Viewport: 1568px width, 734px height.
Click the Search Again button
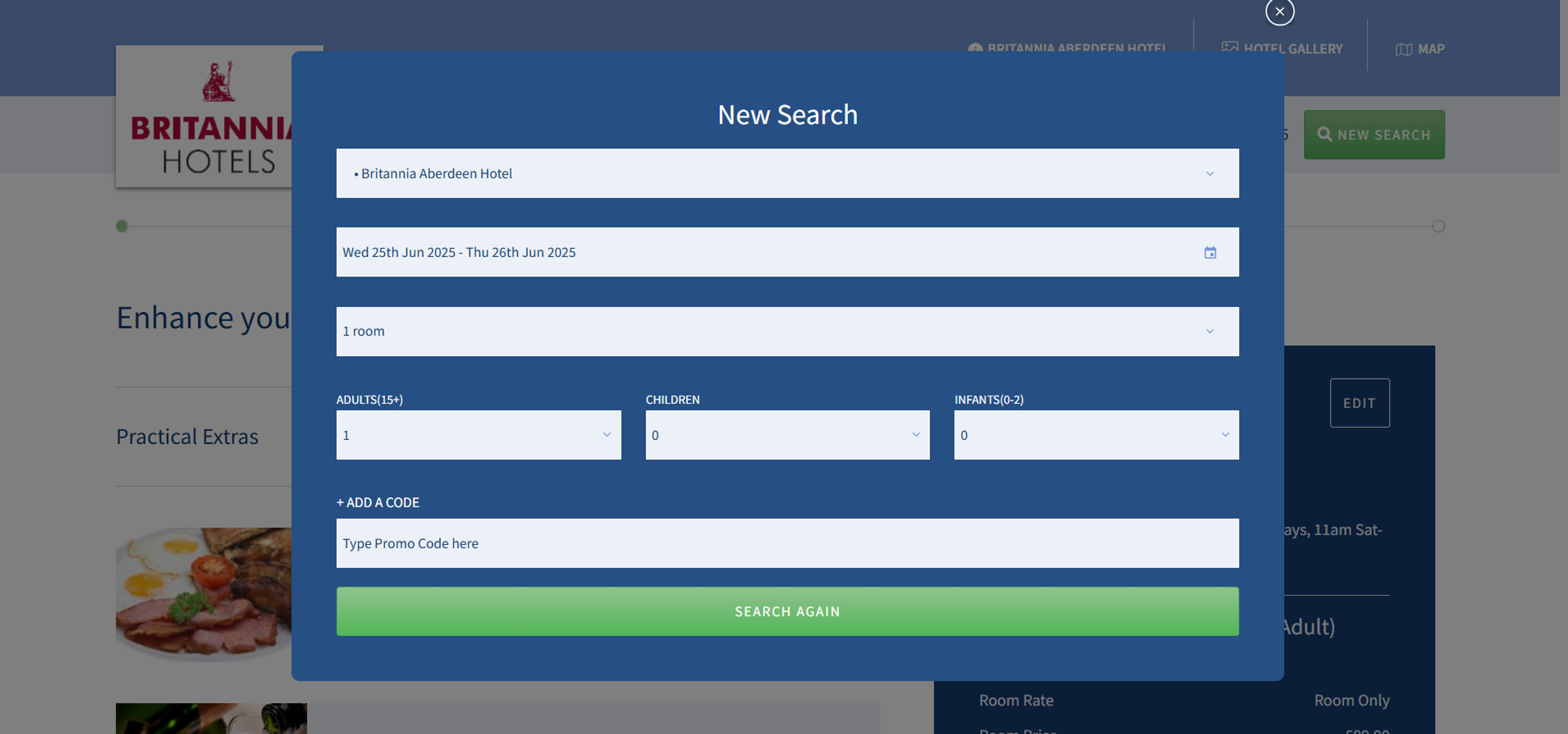pos(787,612)
